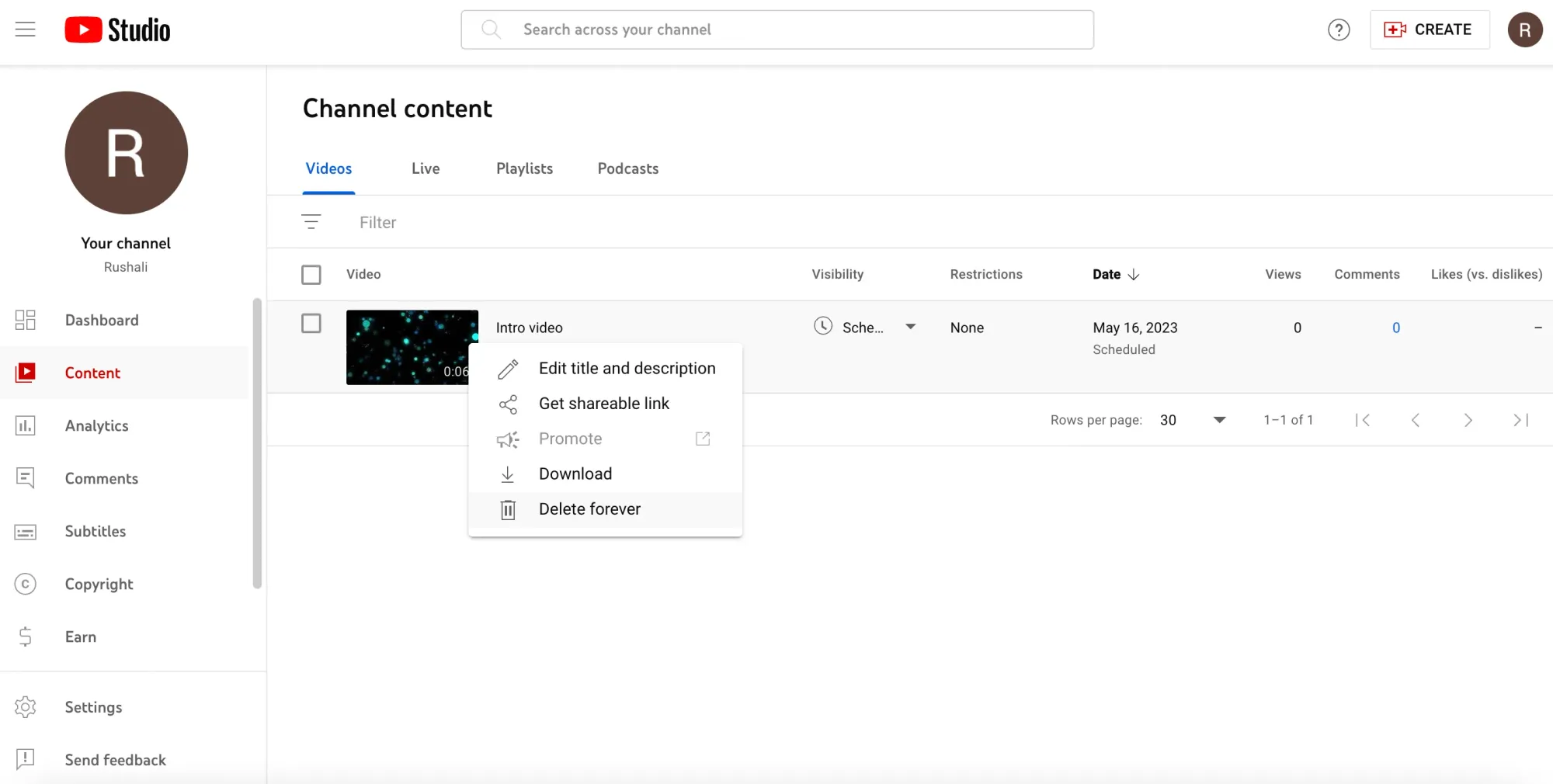Open the rows per page dropdown
Image resolution: width=1553 pixels, height=784 pixels.
click(1218, 420)
